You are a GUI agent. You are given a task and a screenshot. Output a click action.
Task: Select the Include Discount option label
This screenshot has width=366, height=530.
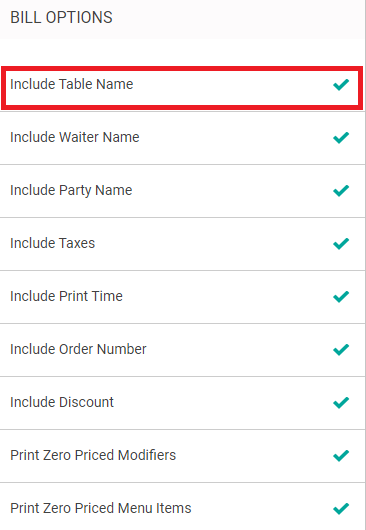(x=62, y=402)
